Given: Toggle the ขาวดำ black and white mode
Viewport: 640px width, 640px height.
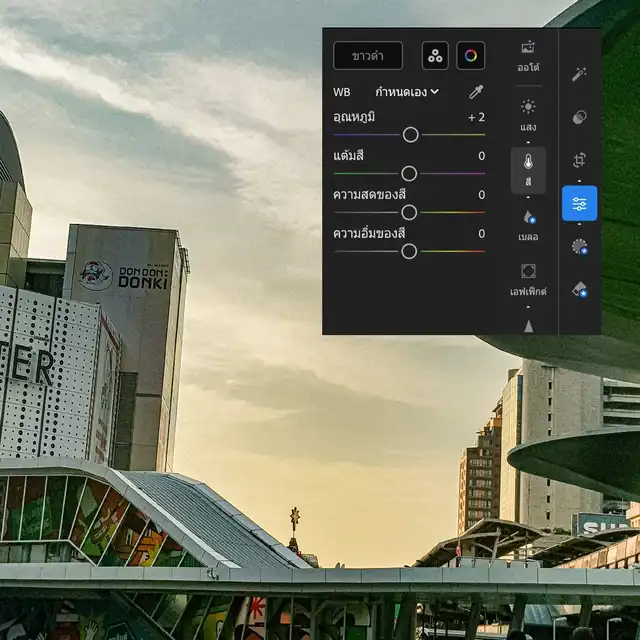Looking at the screenshot, I should [x=368, y=56].
